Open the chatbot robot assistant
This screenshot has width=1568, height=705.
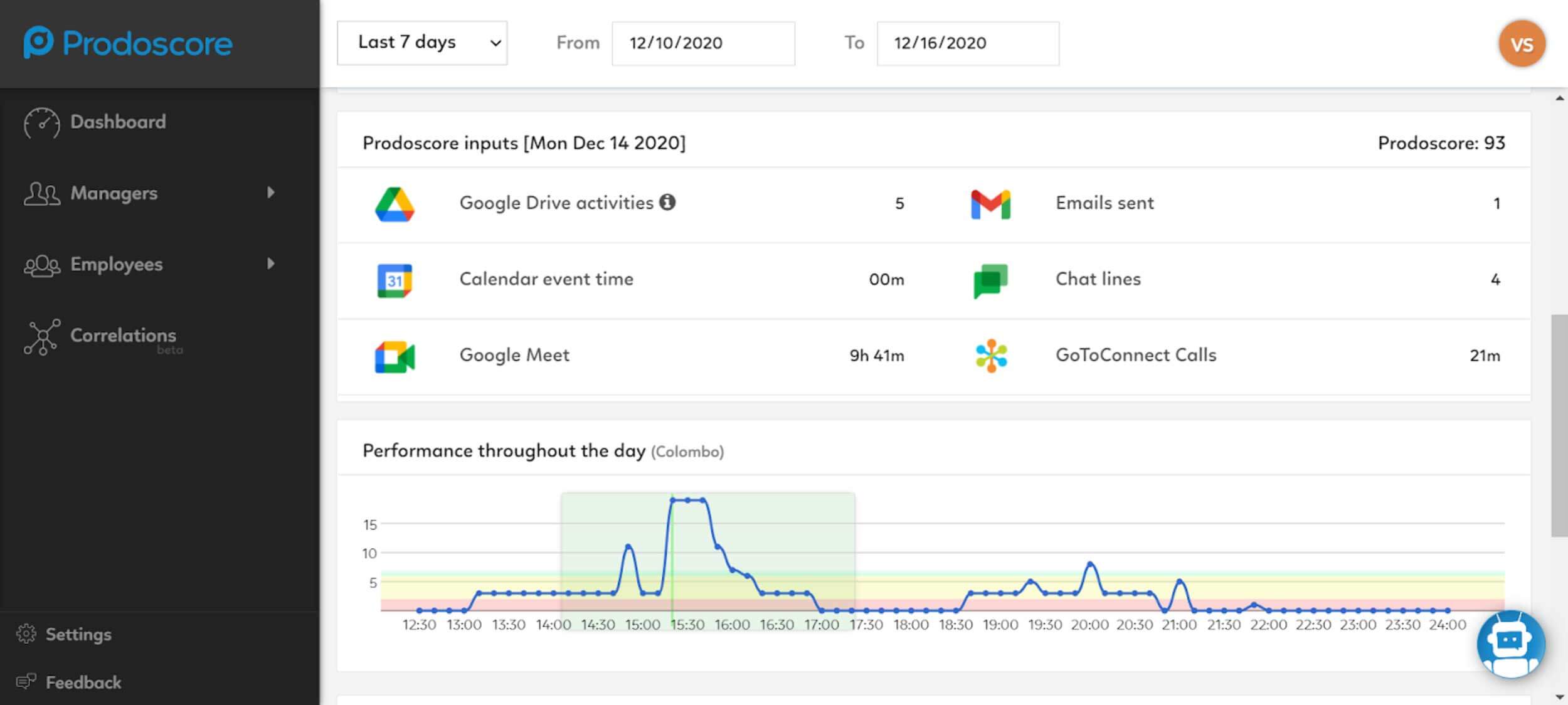tap(1510, 644)
